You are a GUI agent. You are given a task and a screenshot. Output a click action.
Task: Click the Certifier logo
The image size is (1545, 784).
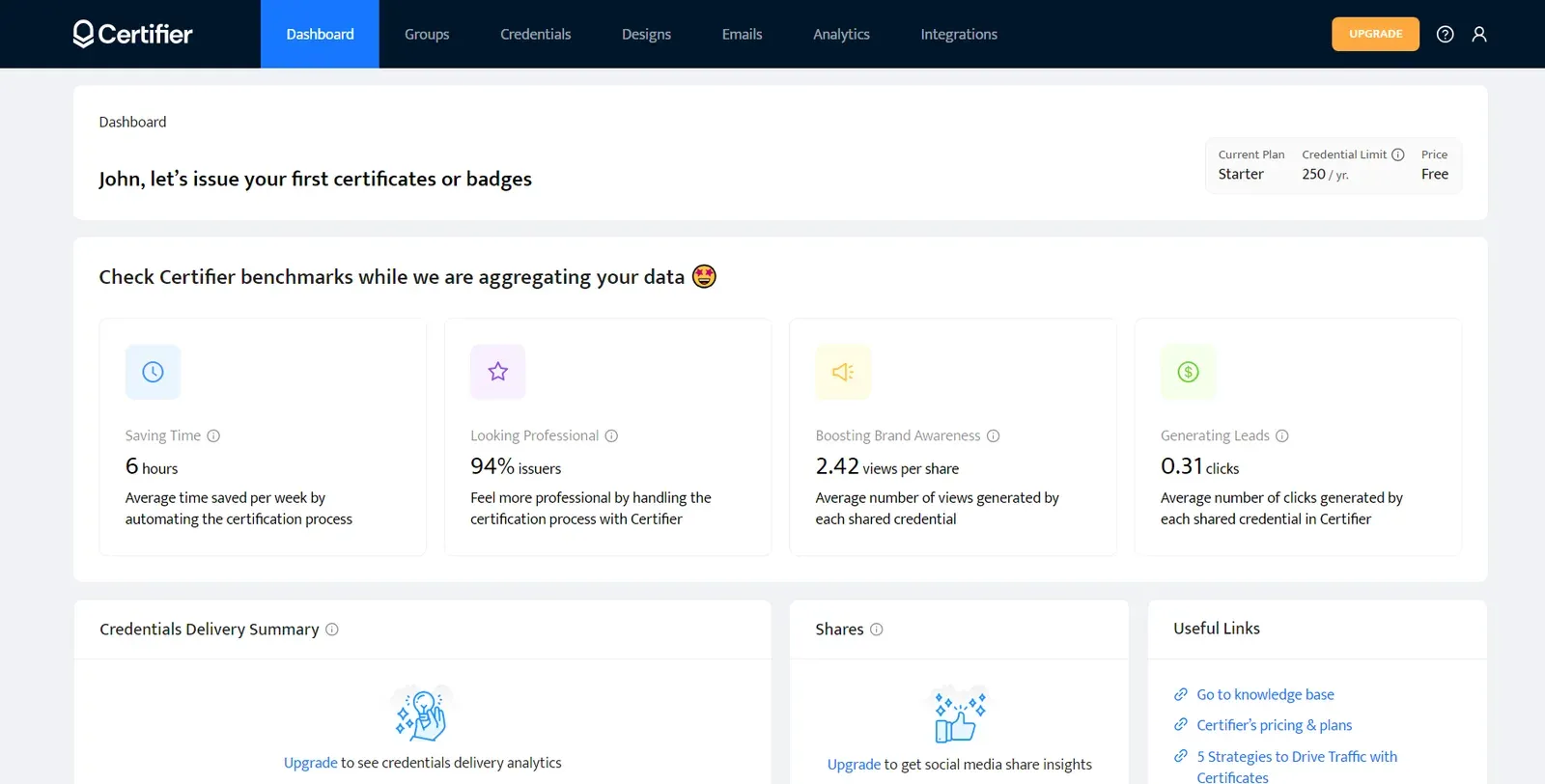click(x=133, y=34)
